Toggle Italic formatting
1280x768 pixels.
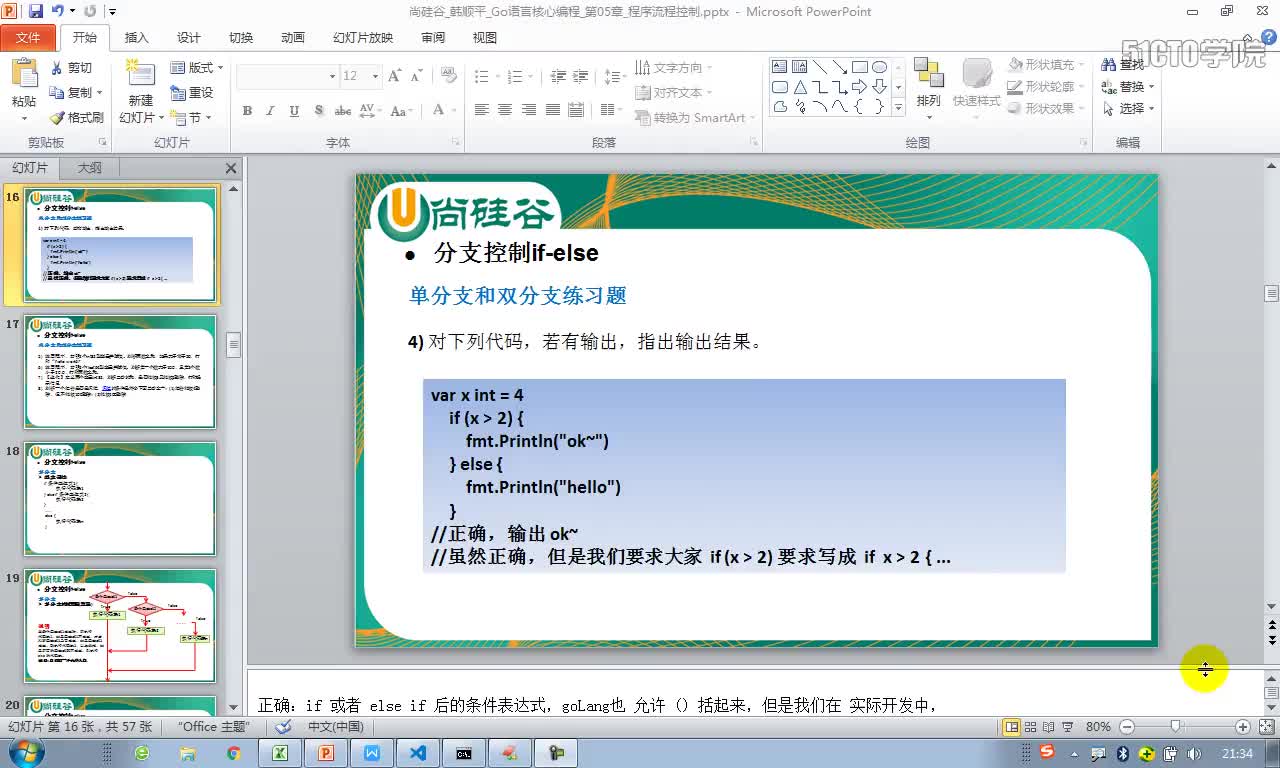coord(270,110)
